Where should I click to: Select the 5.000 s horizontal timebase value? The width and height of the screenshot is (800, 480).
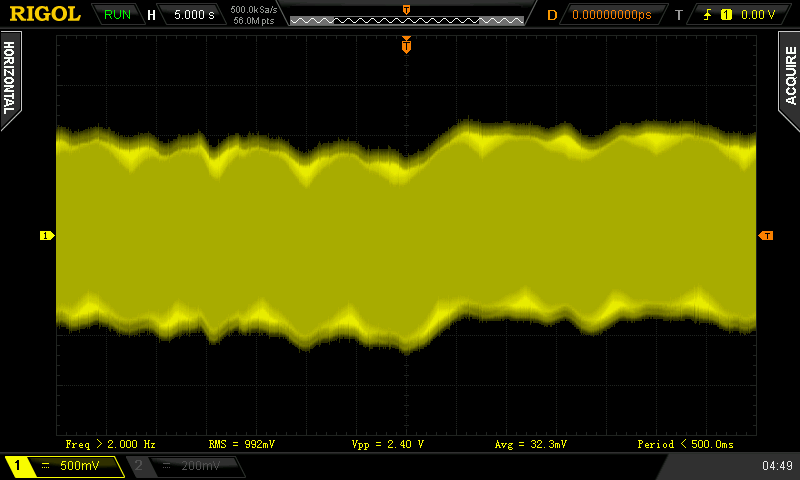tap(194, 14)
